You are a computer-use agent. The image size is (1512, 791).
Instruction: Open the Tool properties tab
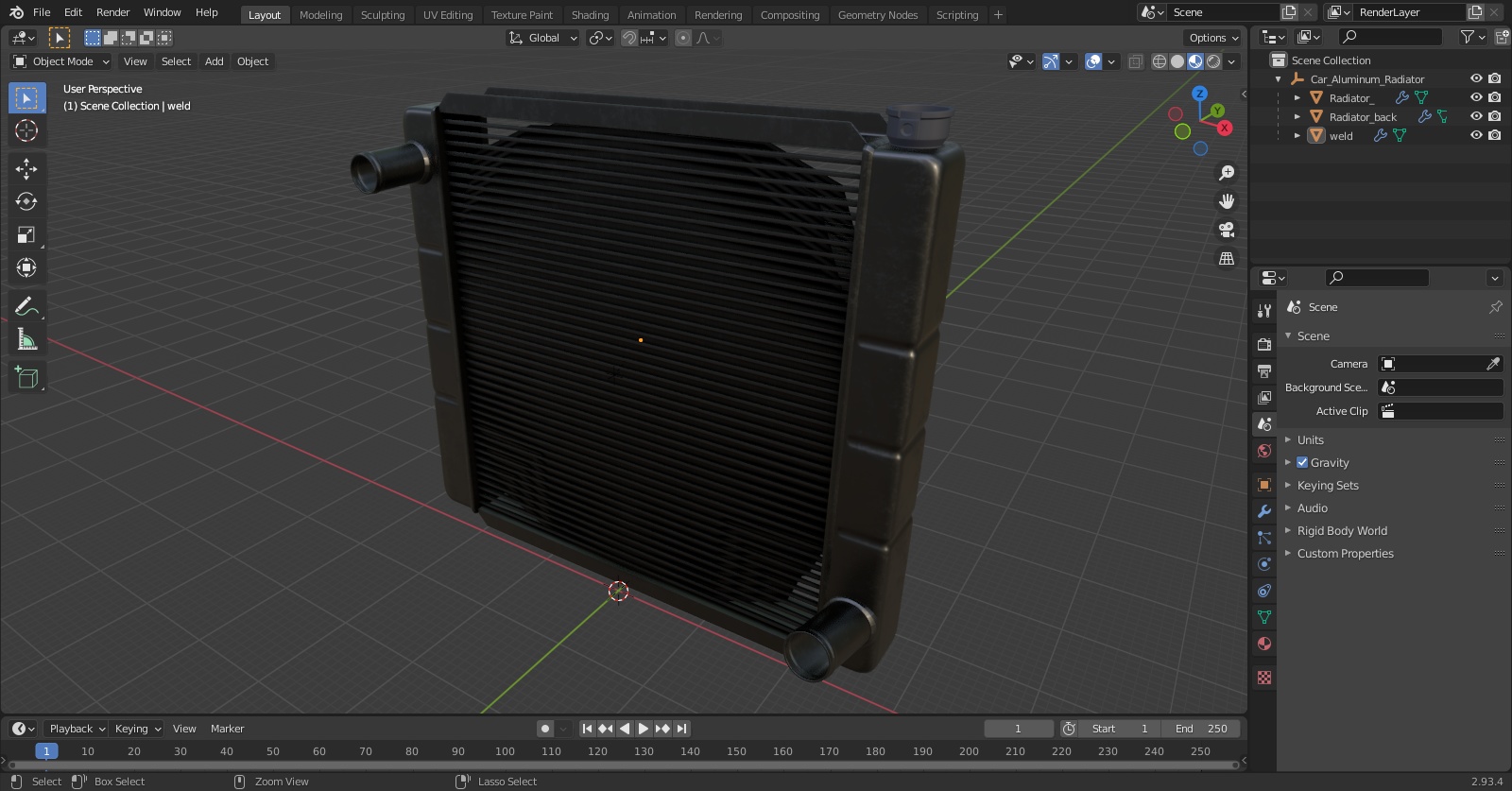1264,311
